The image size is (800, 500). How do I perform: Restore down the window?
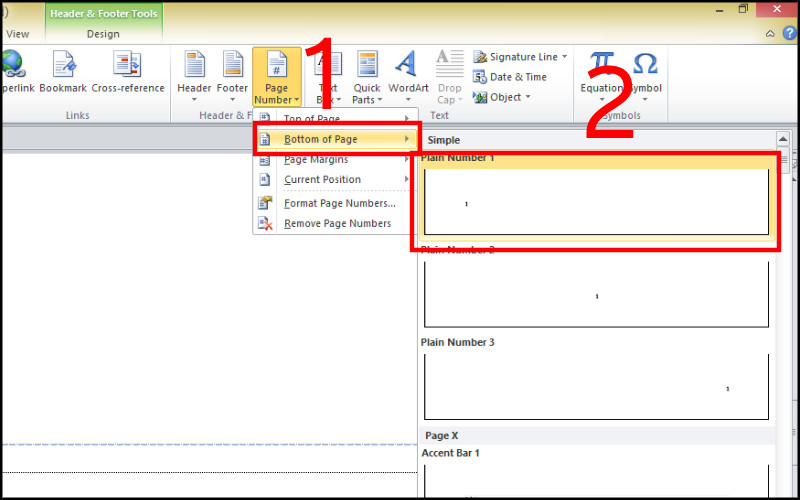point(743,9)
